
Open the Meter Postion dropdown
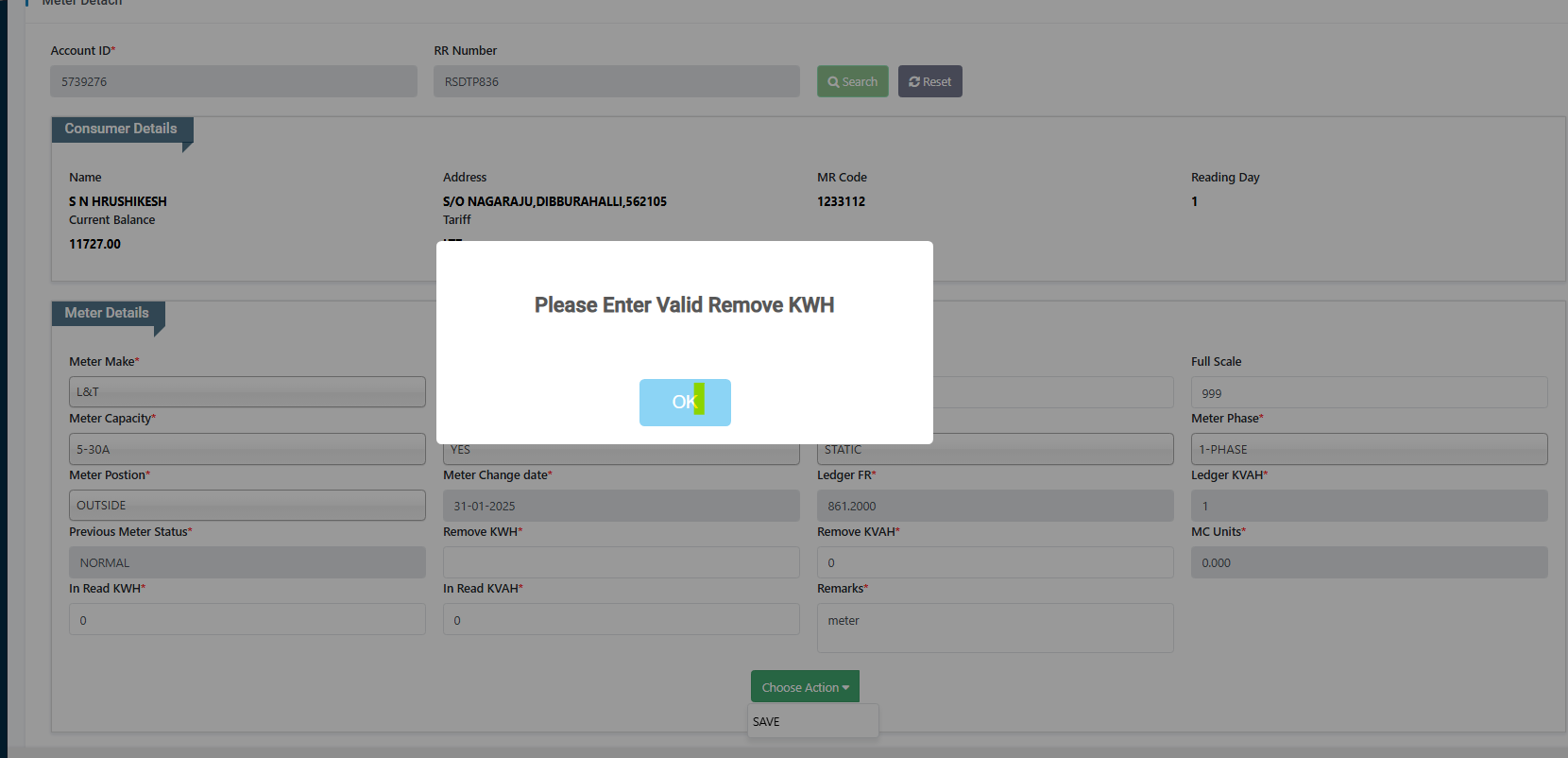pyautogui.click(x=247, y=506)
